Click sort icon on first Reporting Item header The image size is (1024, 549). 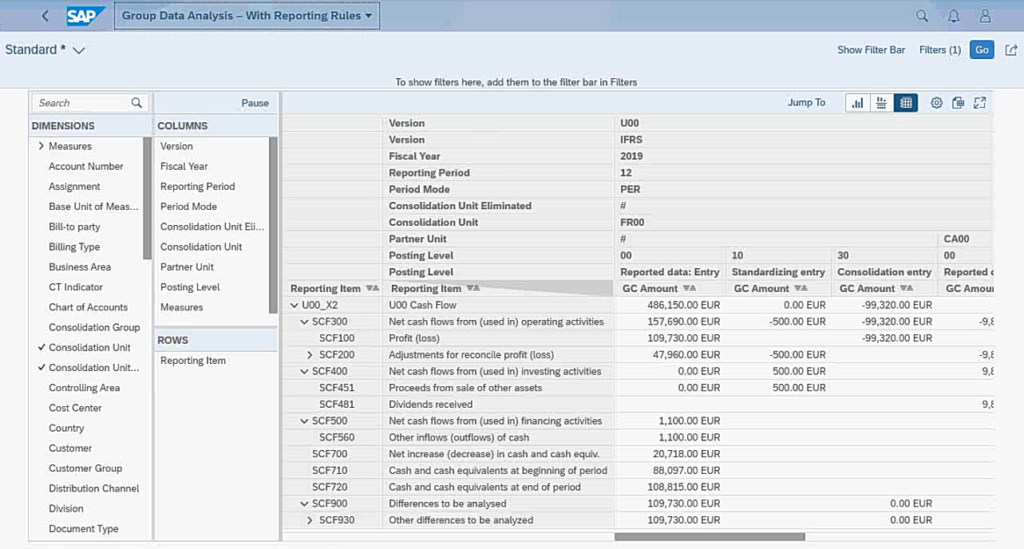coord(372,288)
